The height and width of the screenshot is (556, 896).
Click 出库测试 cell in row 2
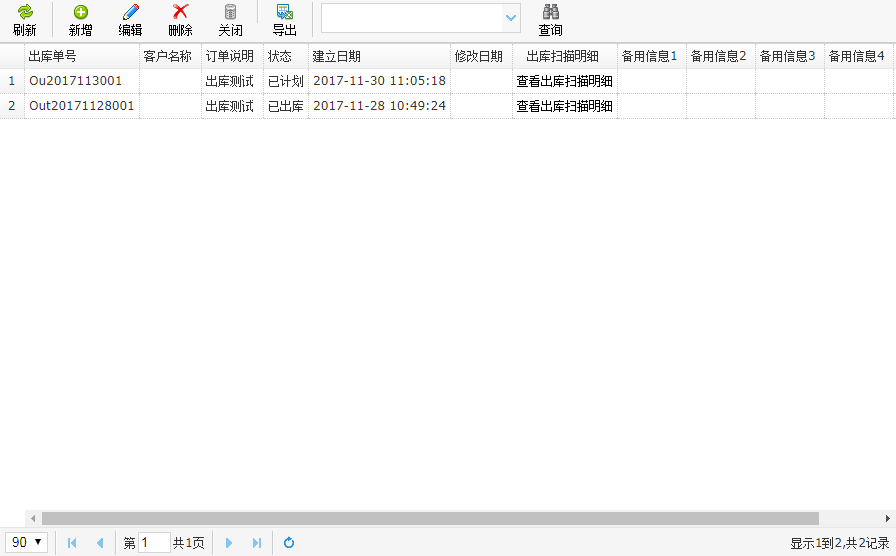233,106
